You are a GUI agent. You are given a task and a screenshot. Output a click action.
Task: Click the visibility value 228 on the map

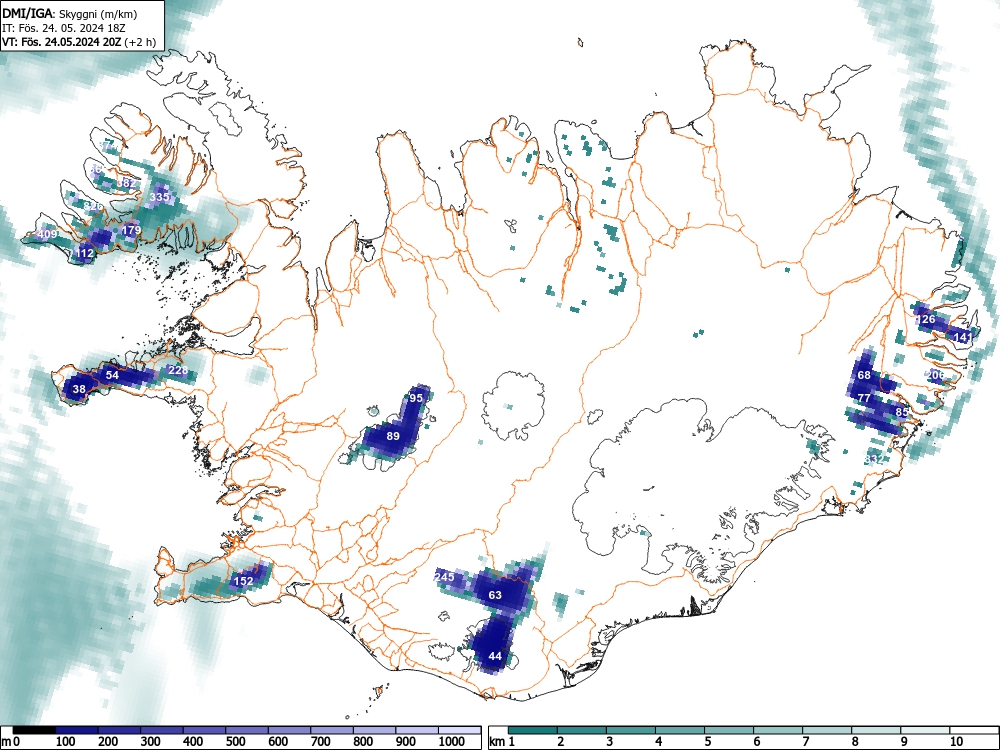coord(178,370)
